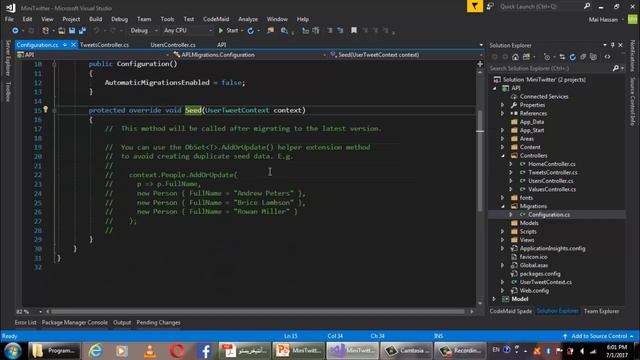
Task: Toggle collapse of Configuration constructor on line 10
Action: point(54,64)
